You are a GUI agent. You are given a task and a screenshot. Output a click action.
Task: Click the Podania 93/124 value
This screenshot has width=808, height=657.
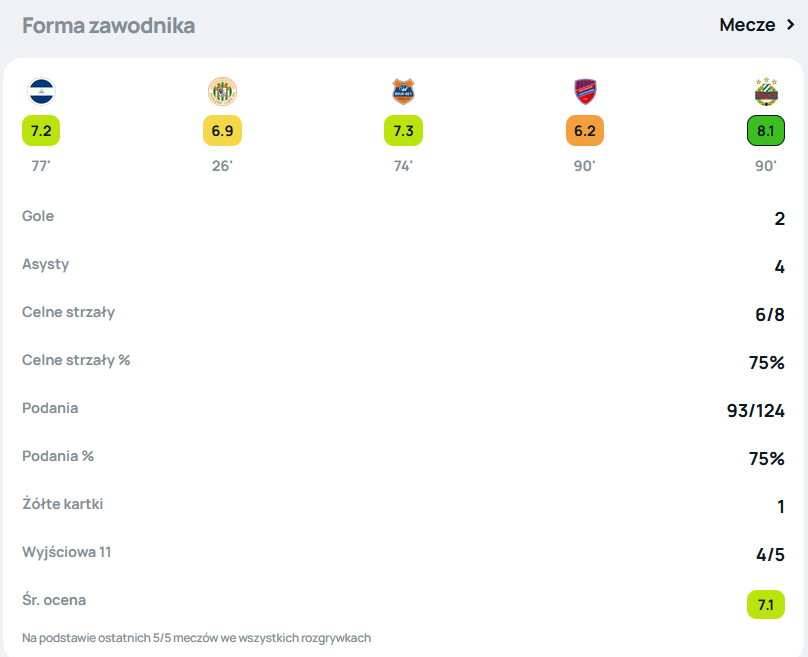[755, 411]
